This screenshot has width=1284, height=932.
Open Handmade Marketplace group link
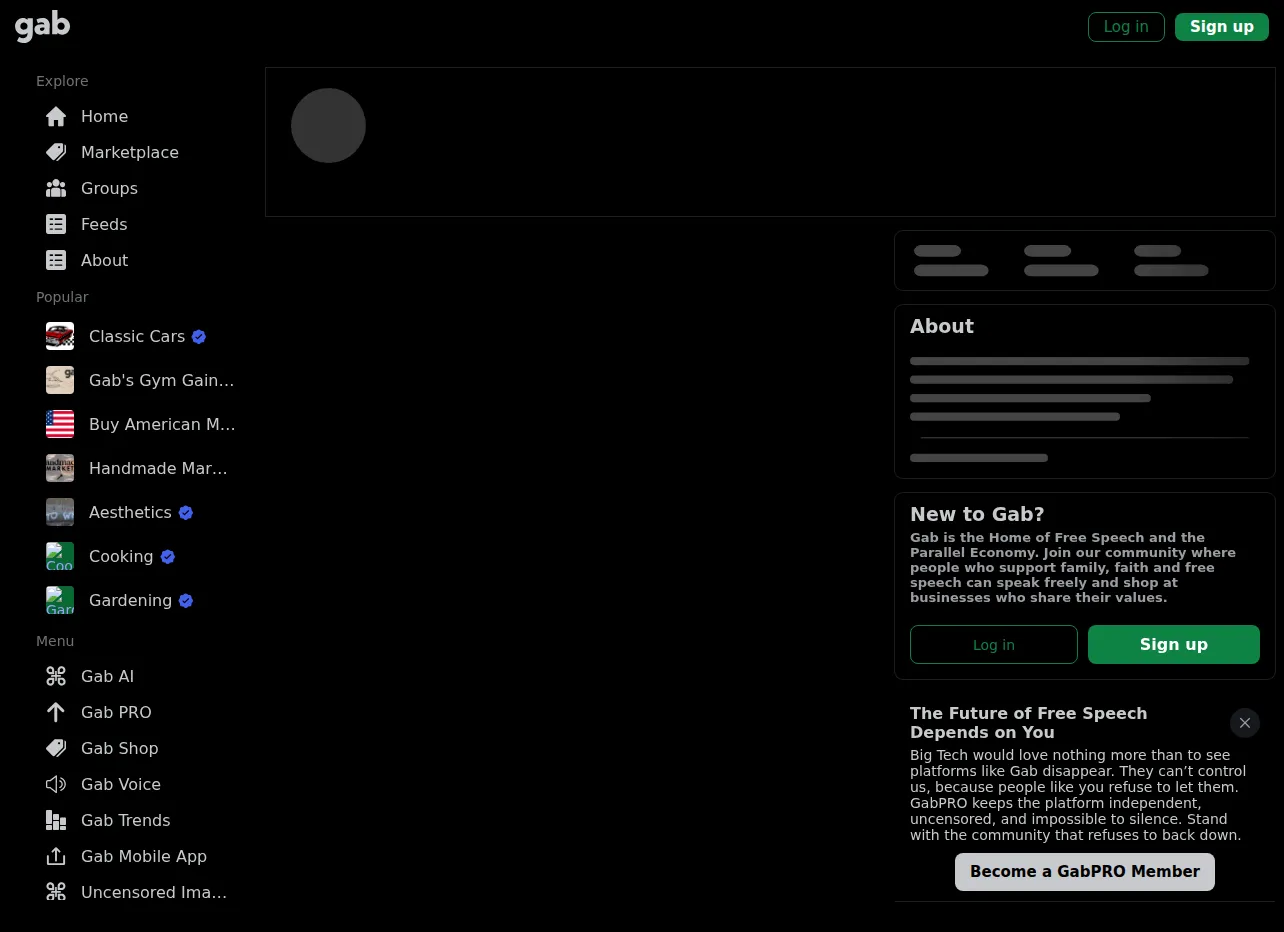click(159, 469)
